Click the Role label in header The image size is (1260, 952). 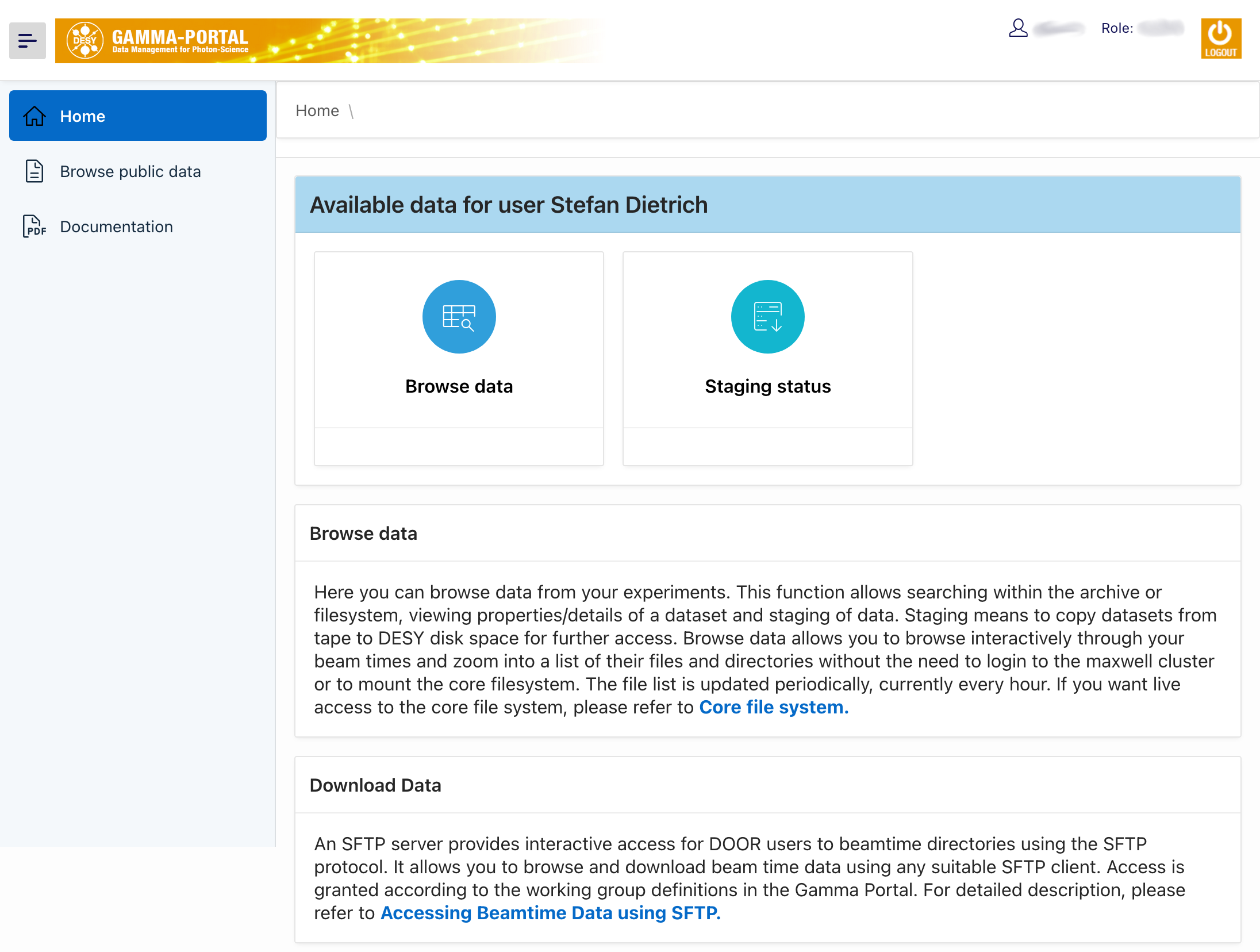point(1117,28)
